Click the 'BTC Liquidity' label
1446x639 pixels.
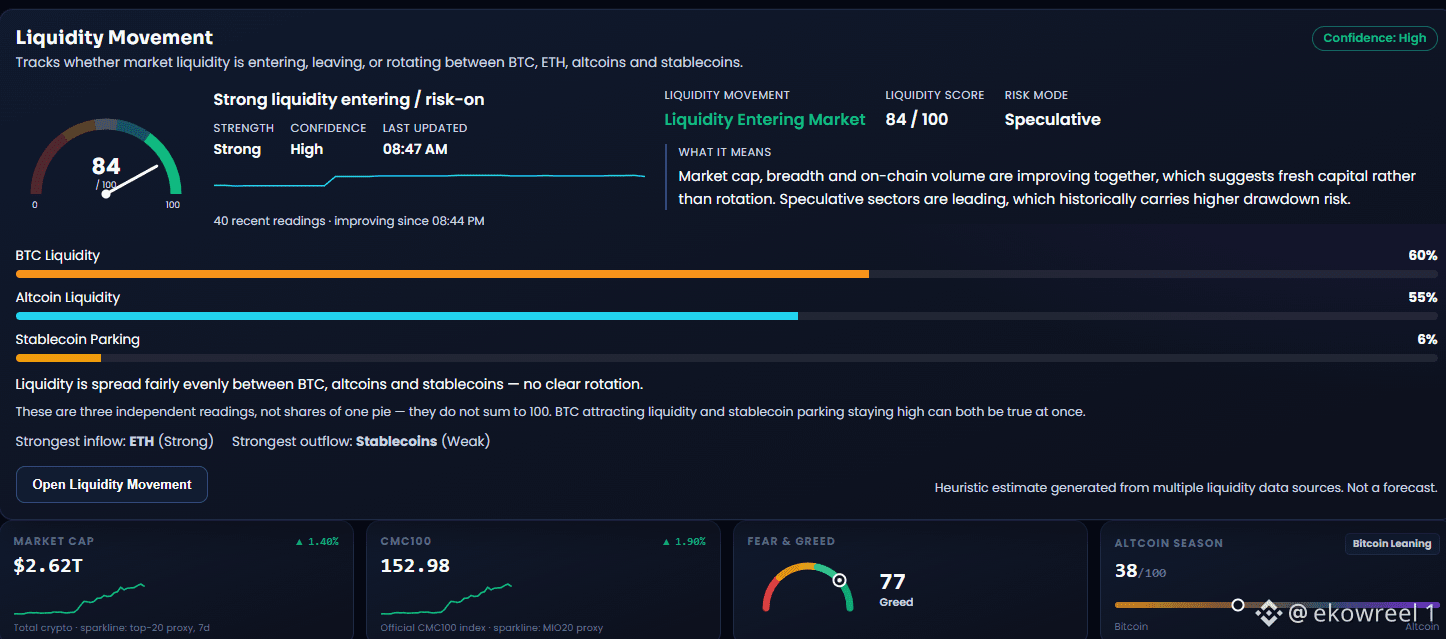click(58, 255)
